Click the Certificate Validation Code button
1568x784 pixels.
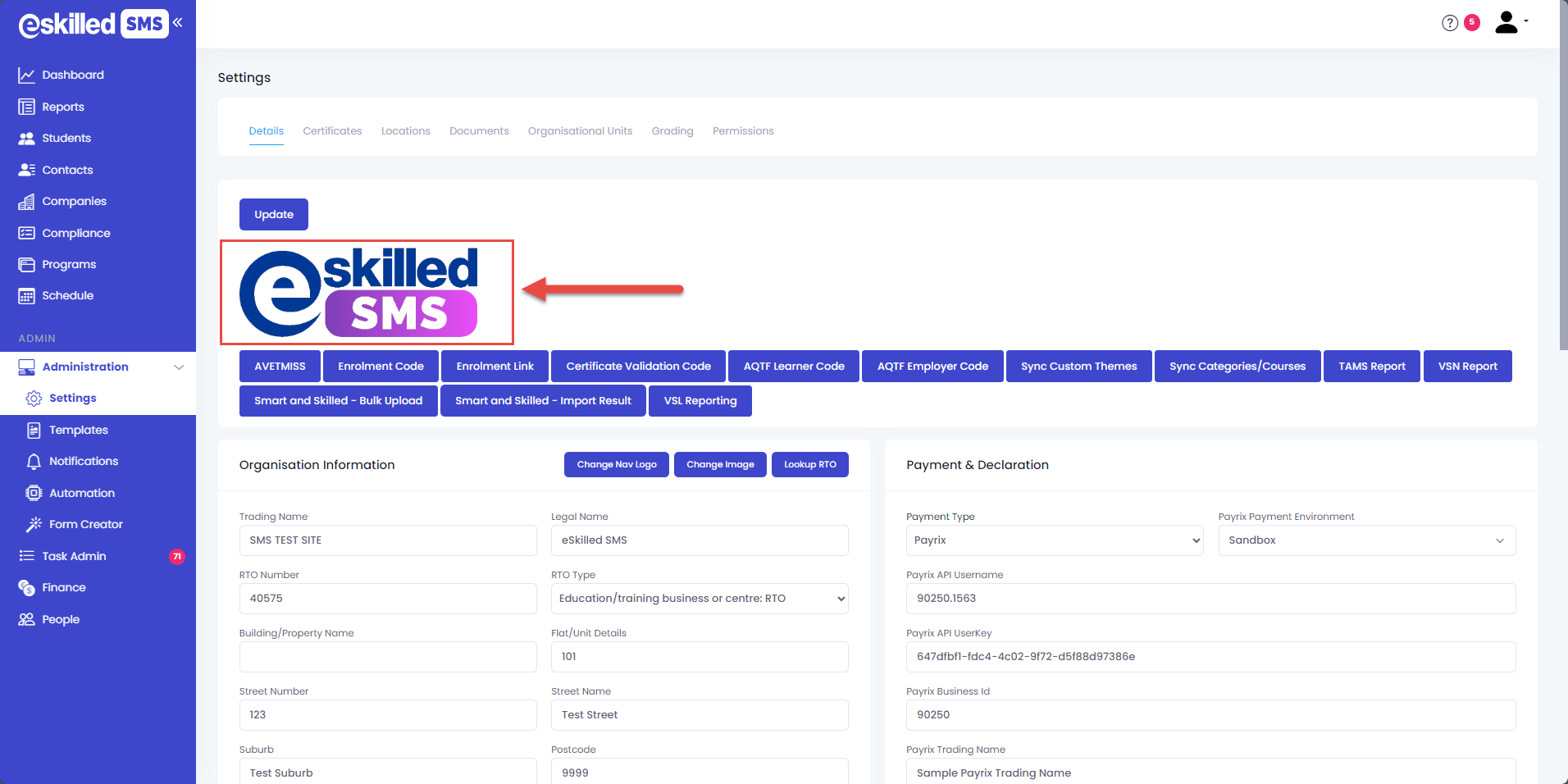[638, 367]
